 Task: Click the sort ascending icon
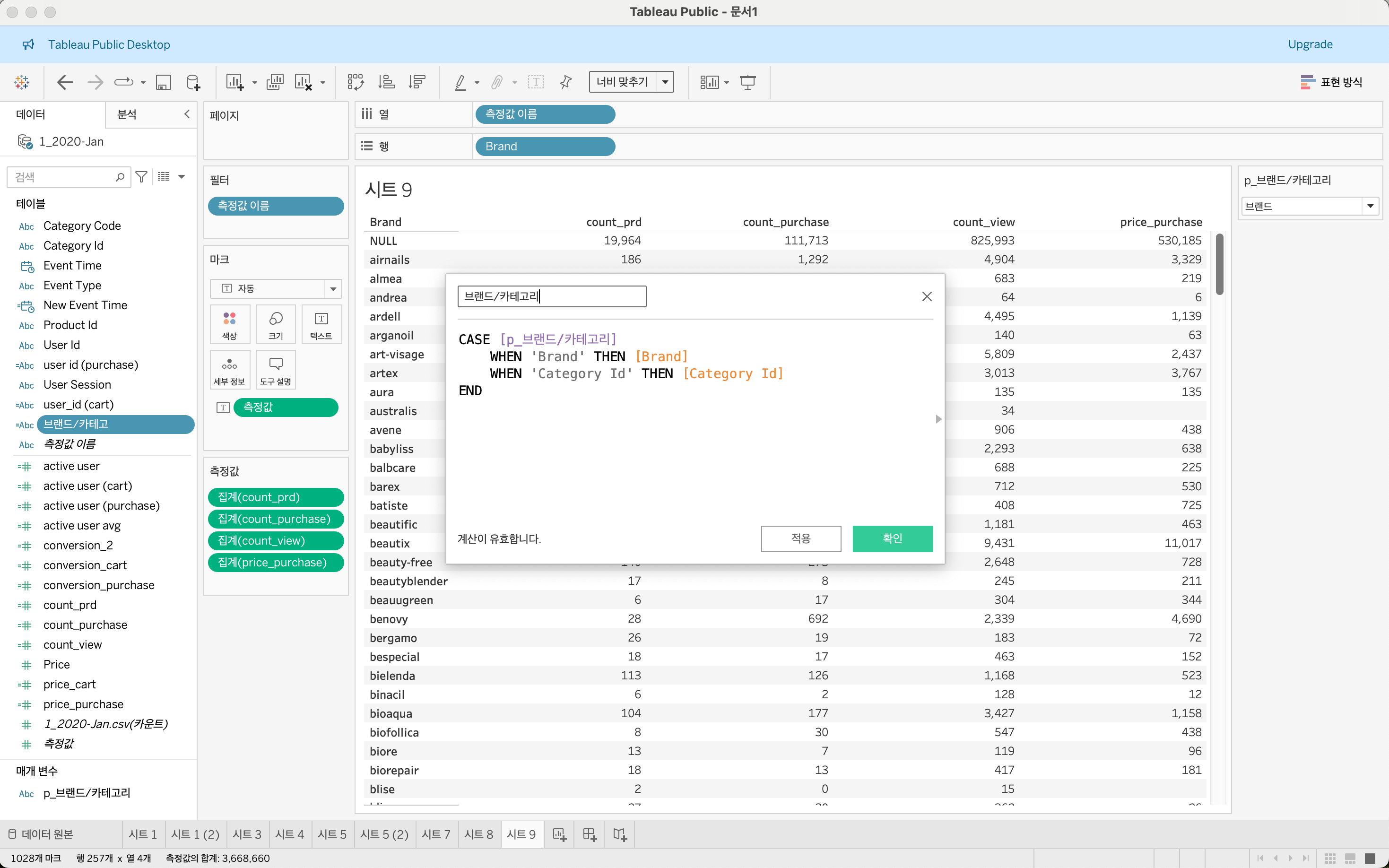tap(386, 82)
